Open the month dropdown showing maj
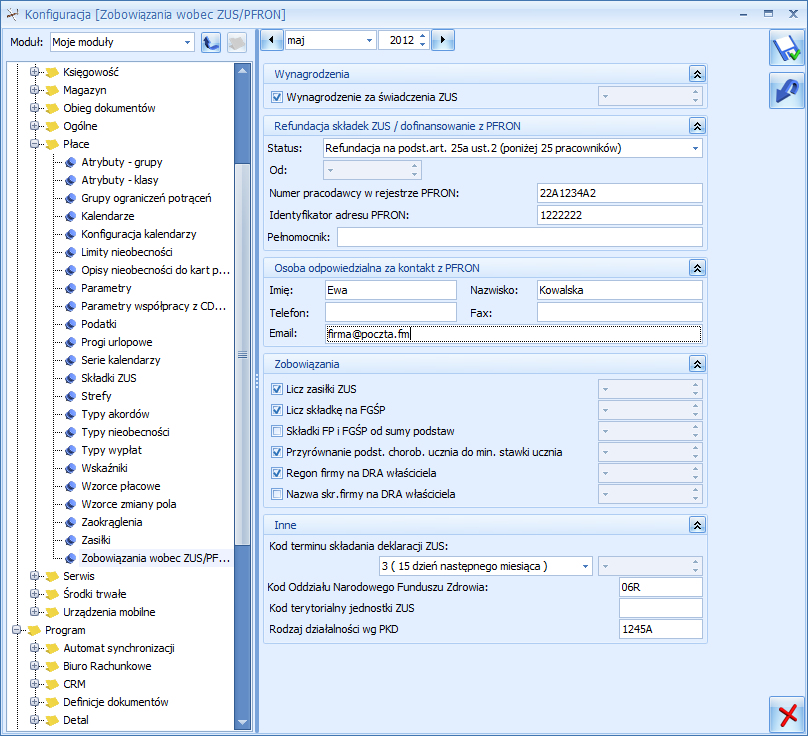 [369, 40]
